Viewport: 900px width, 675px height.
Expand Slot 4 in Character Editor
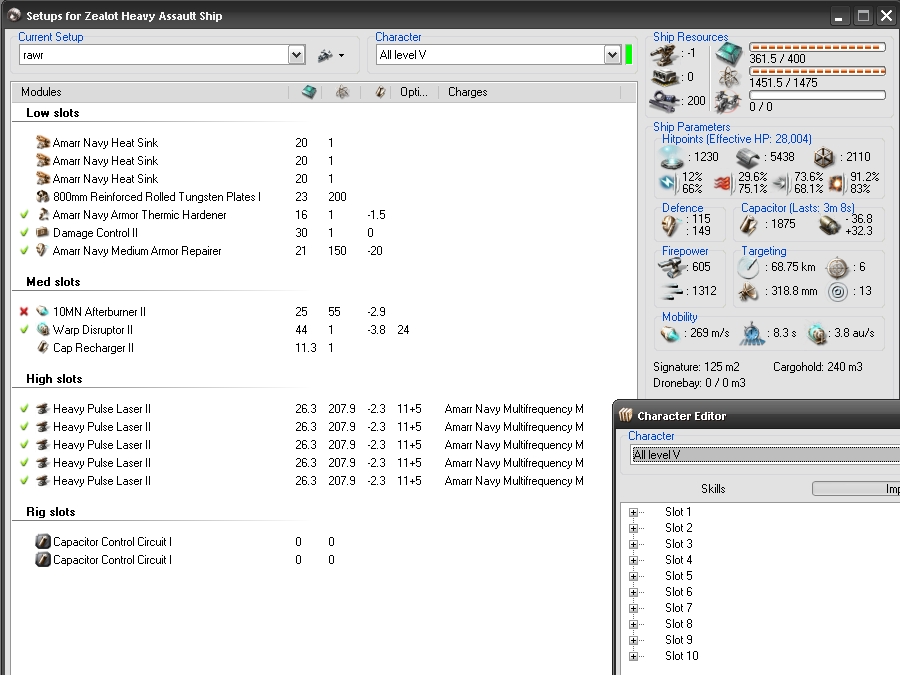coord(633,560)
